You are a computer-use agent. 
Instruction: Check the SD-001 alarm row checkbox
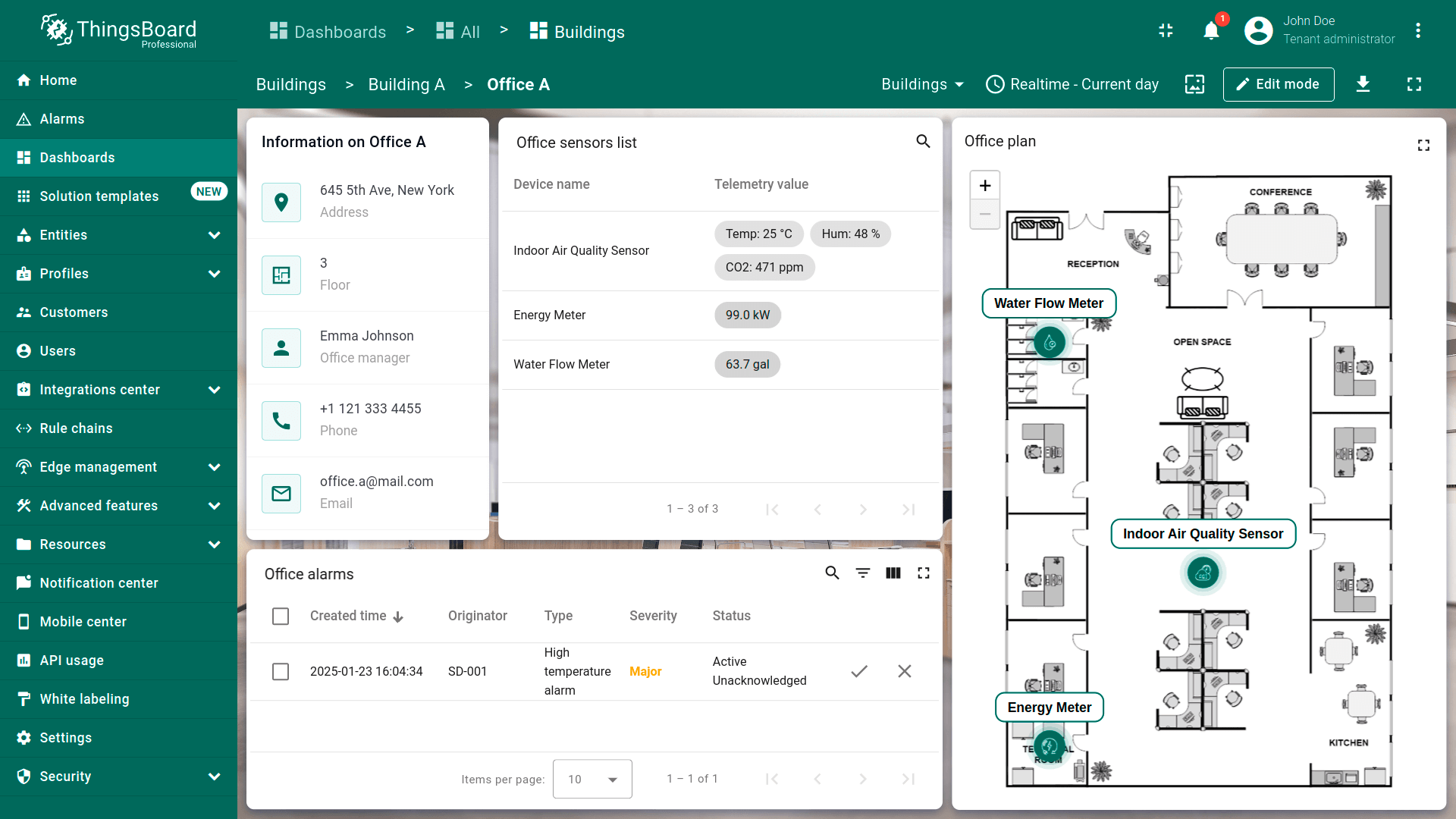coord(281,671)
